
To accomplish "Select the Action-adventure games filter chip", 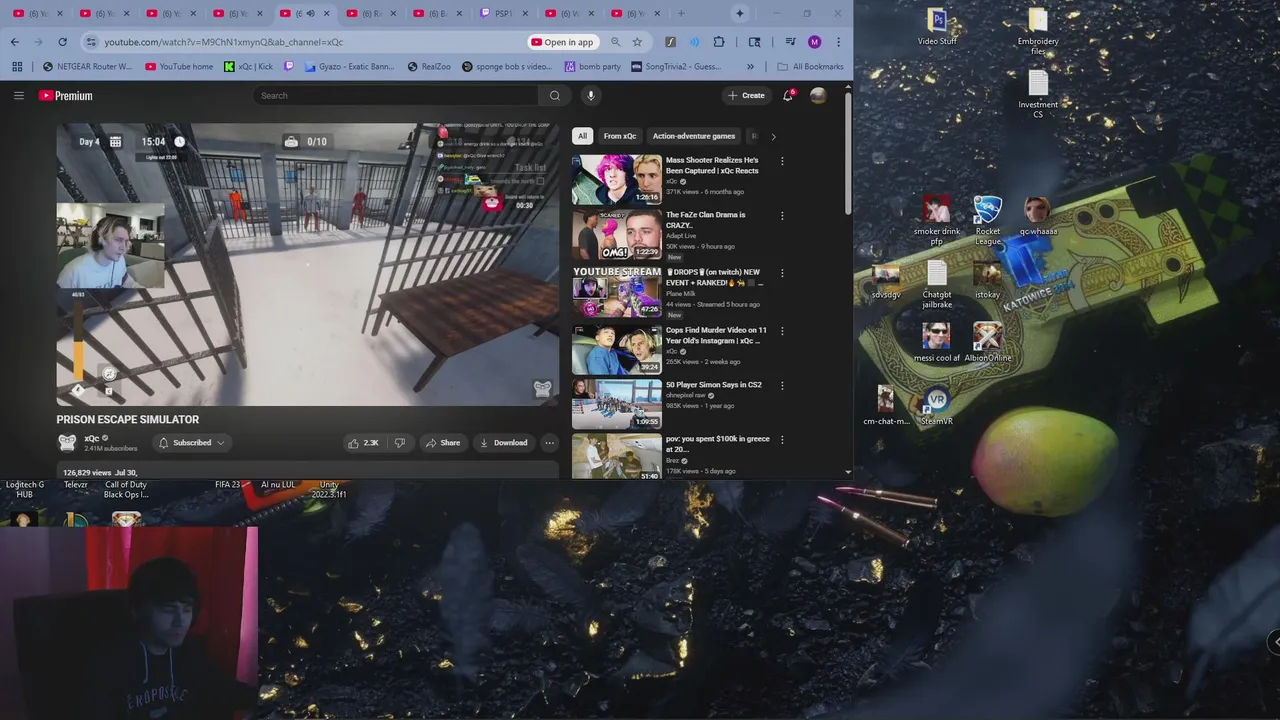I will (694, 136).
